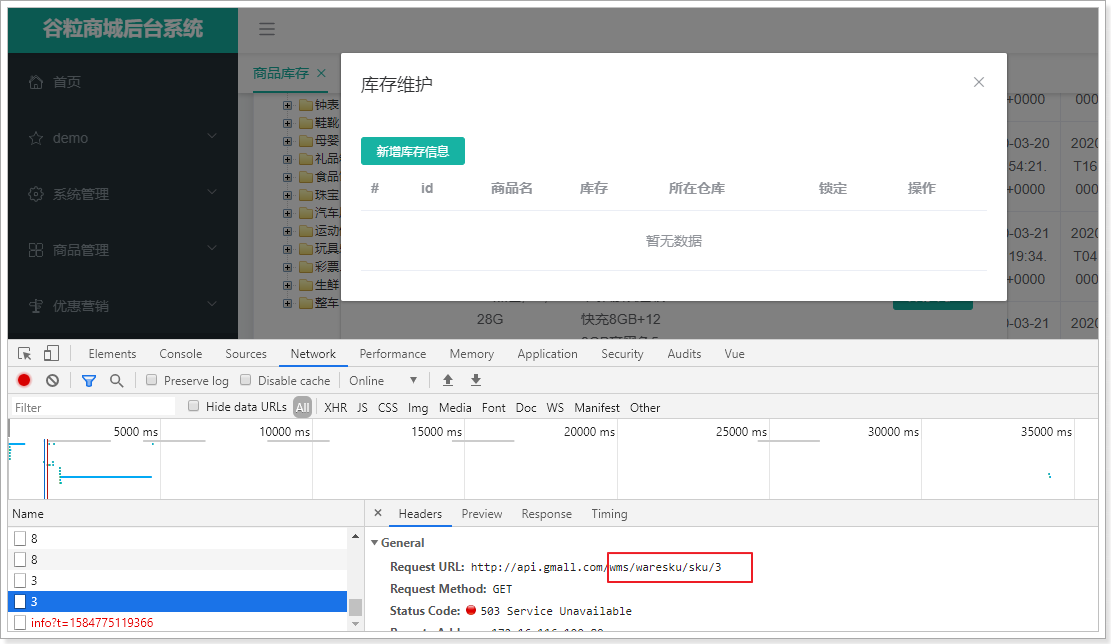The height and width of the screenshot is (644, 1111).
Task: Collapse the General headers section
Action: (x=375, y=543)
